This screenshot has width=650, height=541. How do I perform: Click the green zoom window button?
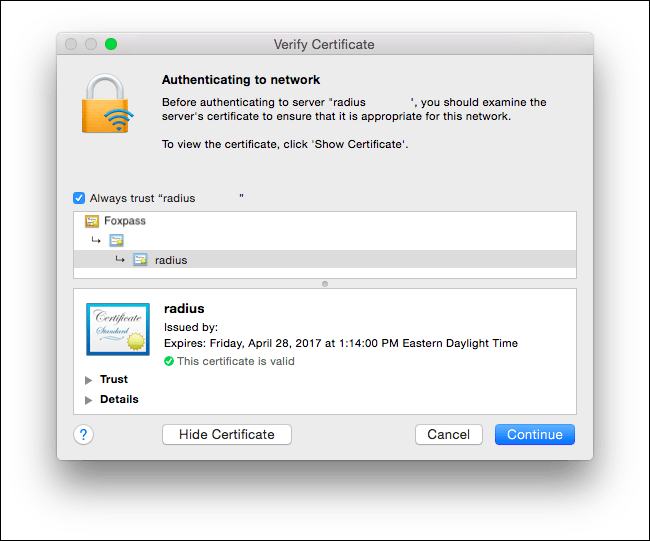[x=111, y=44]
